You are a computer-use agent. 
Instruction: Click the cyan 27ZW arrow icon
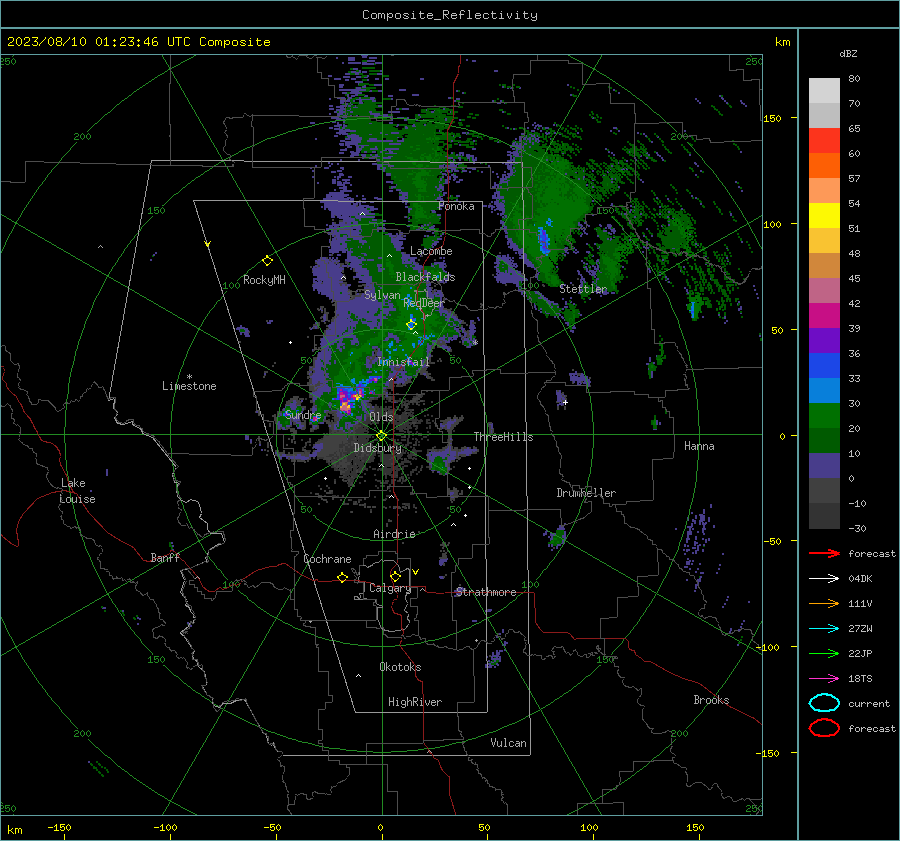coord(824,628)
